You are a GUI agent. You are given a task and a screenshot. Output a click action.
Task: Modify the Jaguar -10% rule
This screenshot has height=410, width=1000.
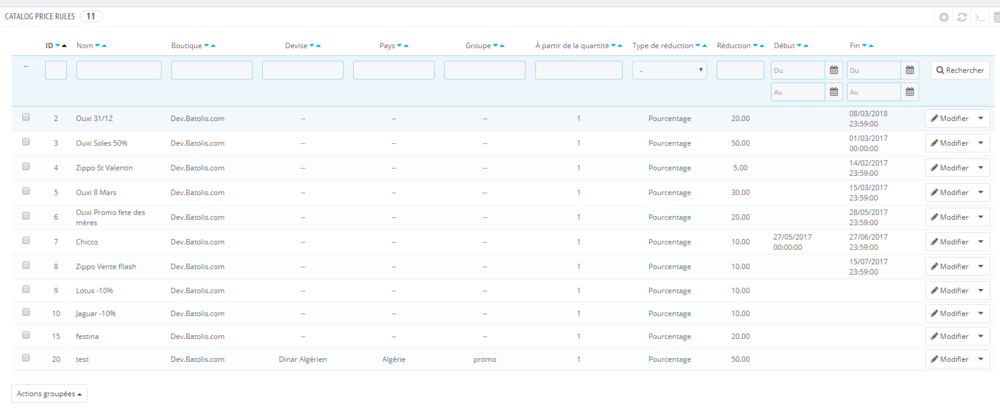[x=950, y=314]
